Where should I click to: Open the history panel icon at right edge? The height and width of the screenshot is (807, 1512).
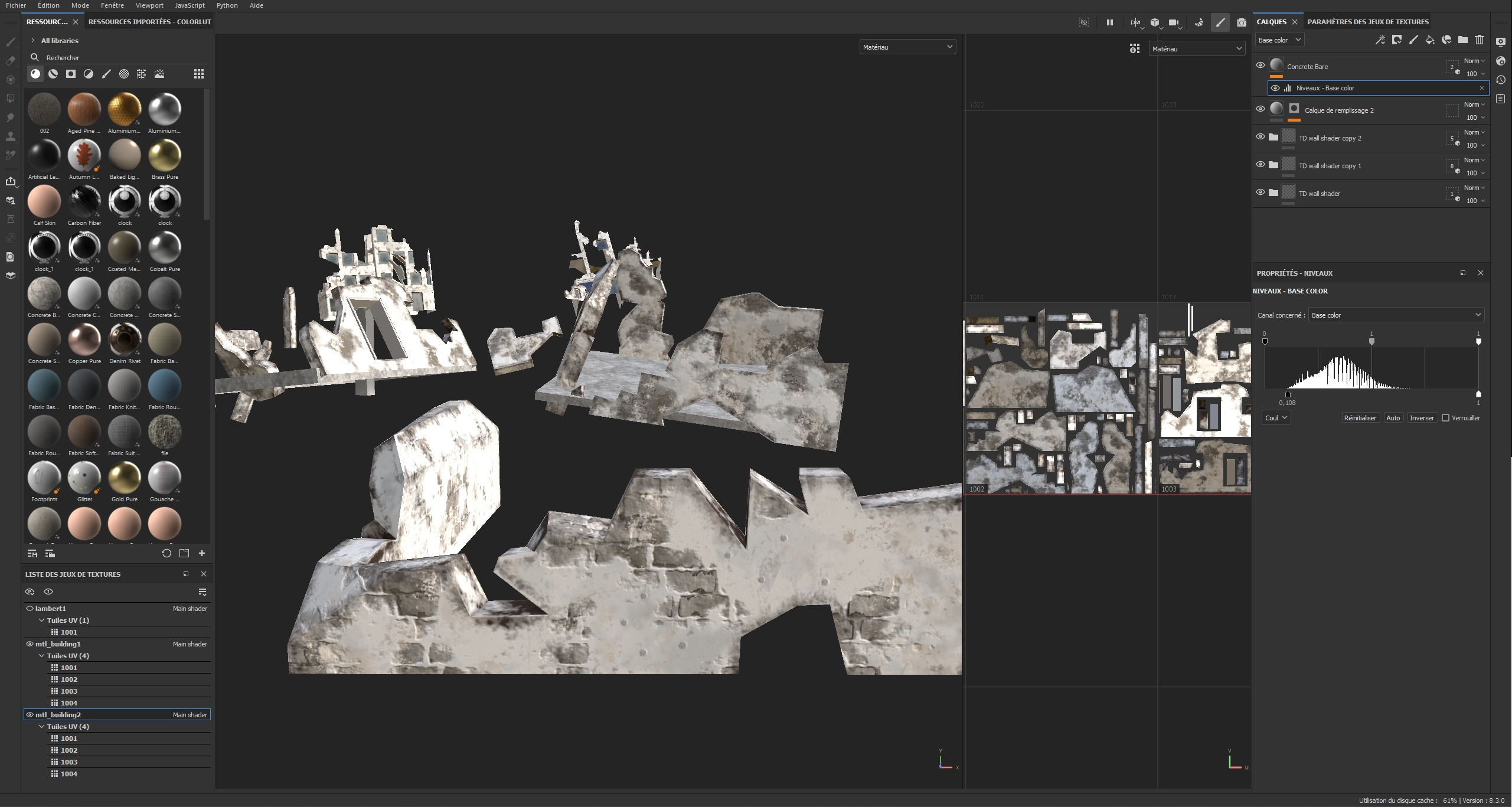click(1501, 80)
